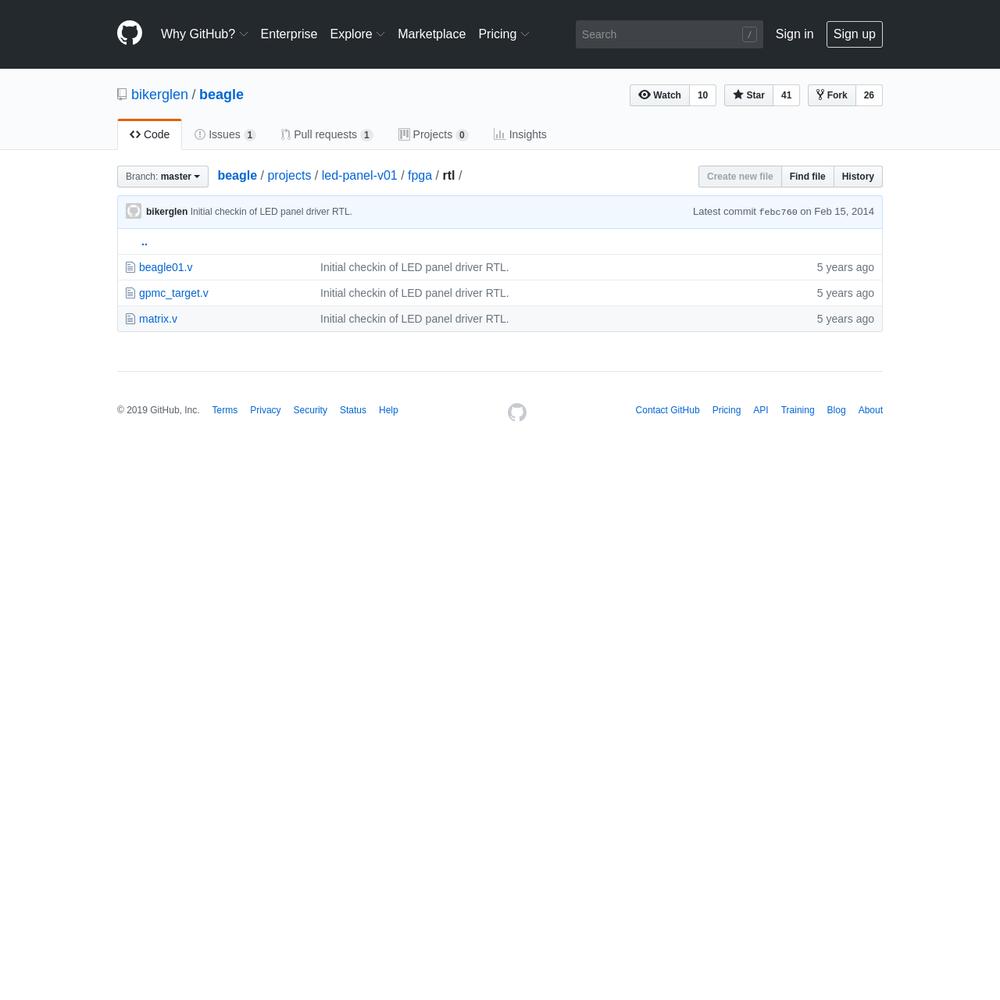Go to beagle root in breadcrumb
This screenshot has width=1000, height=1000.
coord(237,176)
